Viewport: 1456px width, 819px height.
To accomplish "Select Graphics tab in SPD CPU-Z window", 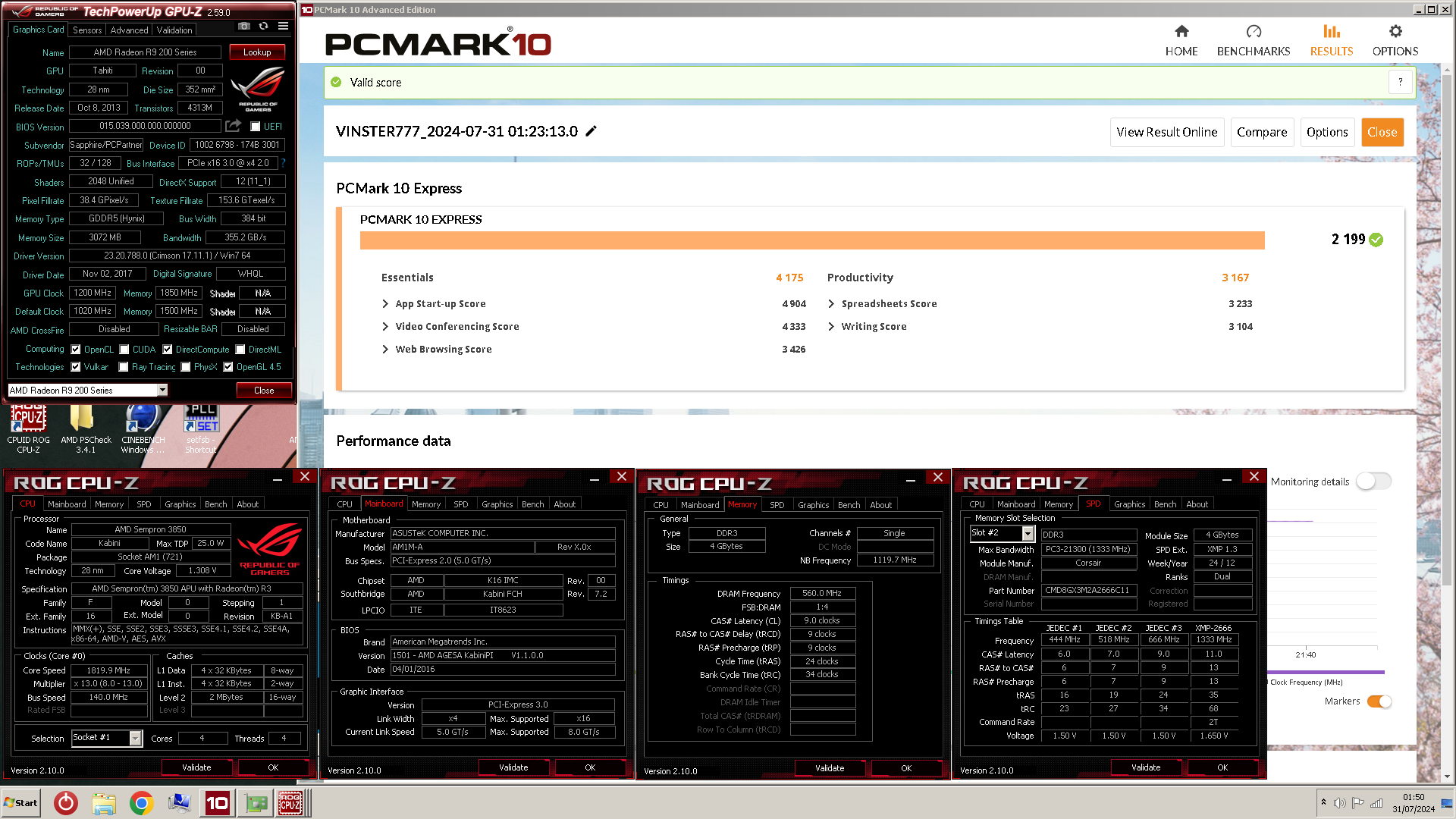I will (1129, 504).
